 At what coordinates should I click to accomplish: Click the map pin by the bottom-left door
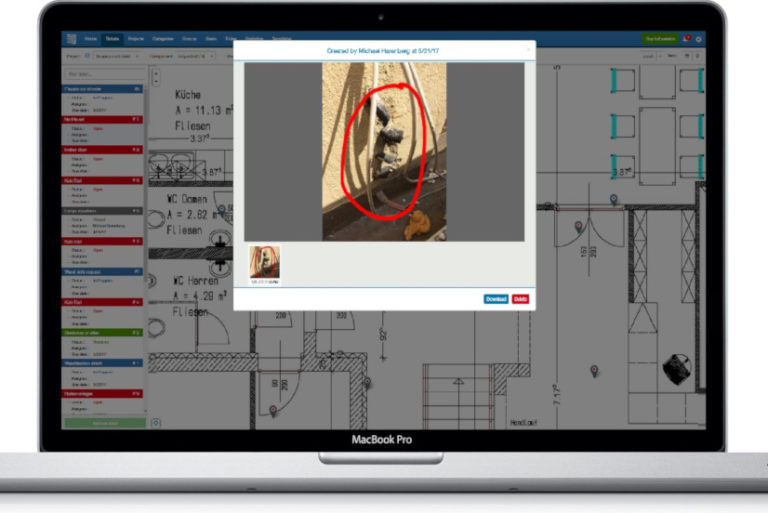(x=273, y=411)
